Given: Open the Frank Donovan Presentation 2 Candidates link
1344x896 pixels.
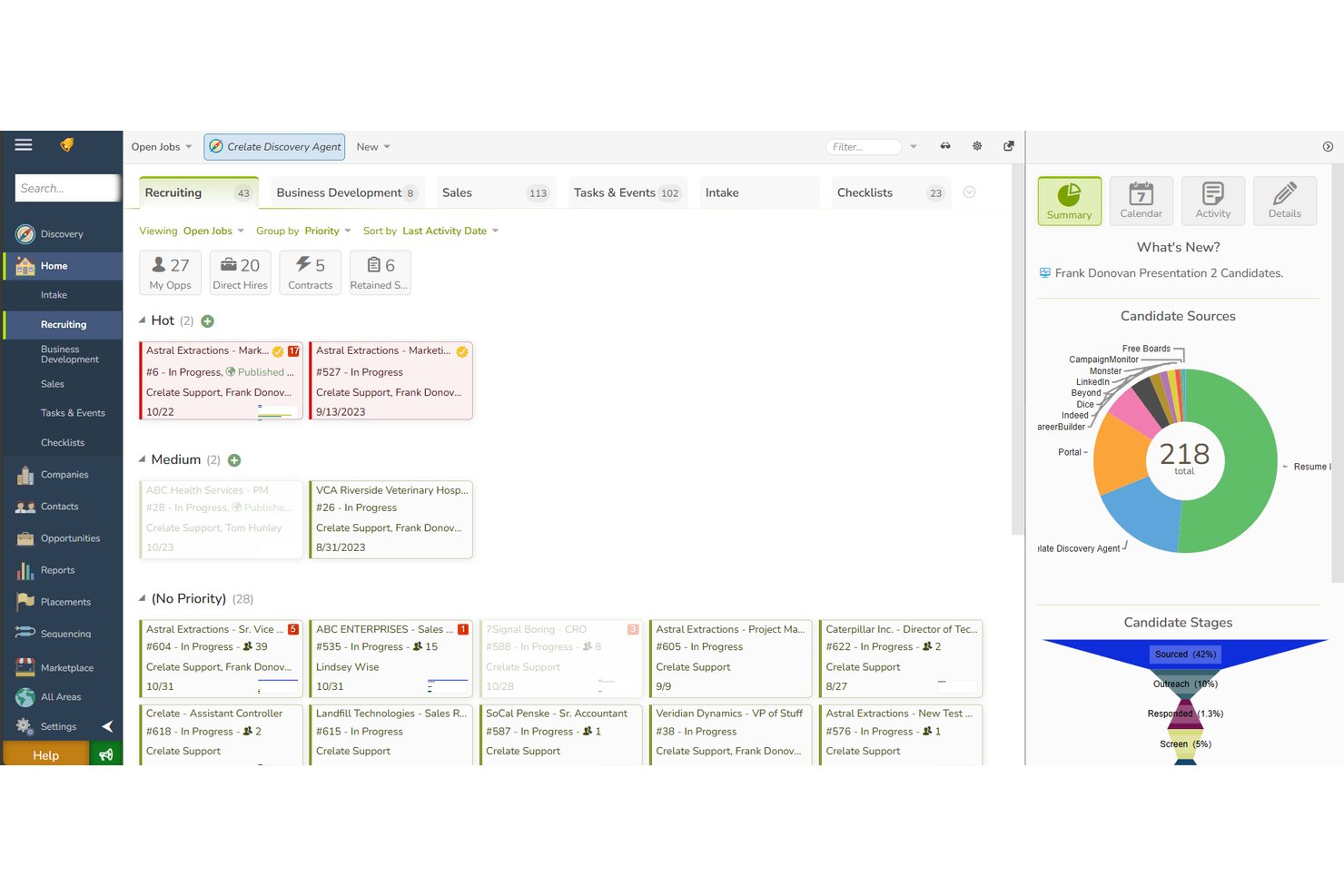Looking at the screenshot, I should pyautogui.click(x=1169, y=273).
